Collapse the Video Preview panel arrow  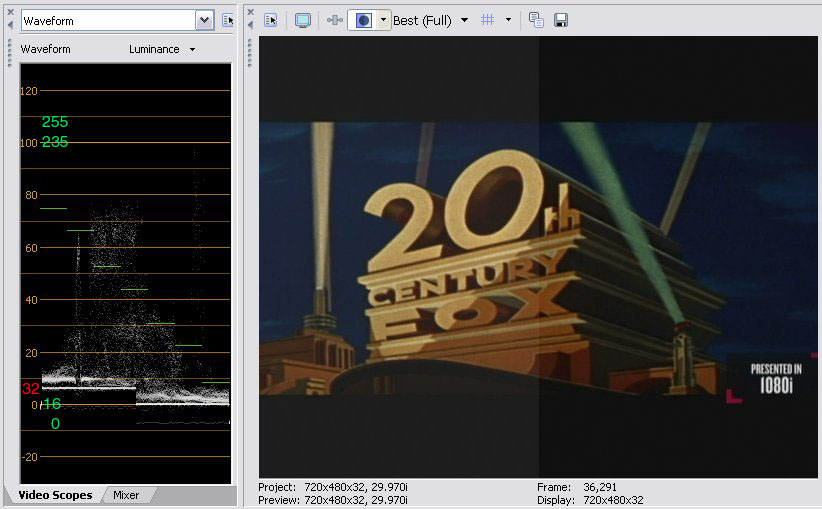point(251,25)
